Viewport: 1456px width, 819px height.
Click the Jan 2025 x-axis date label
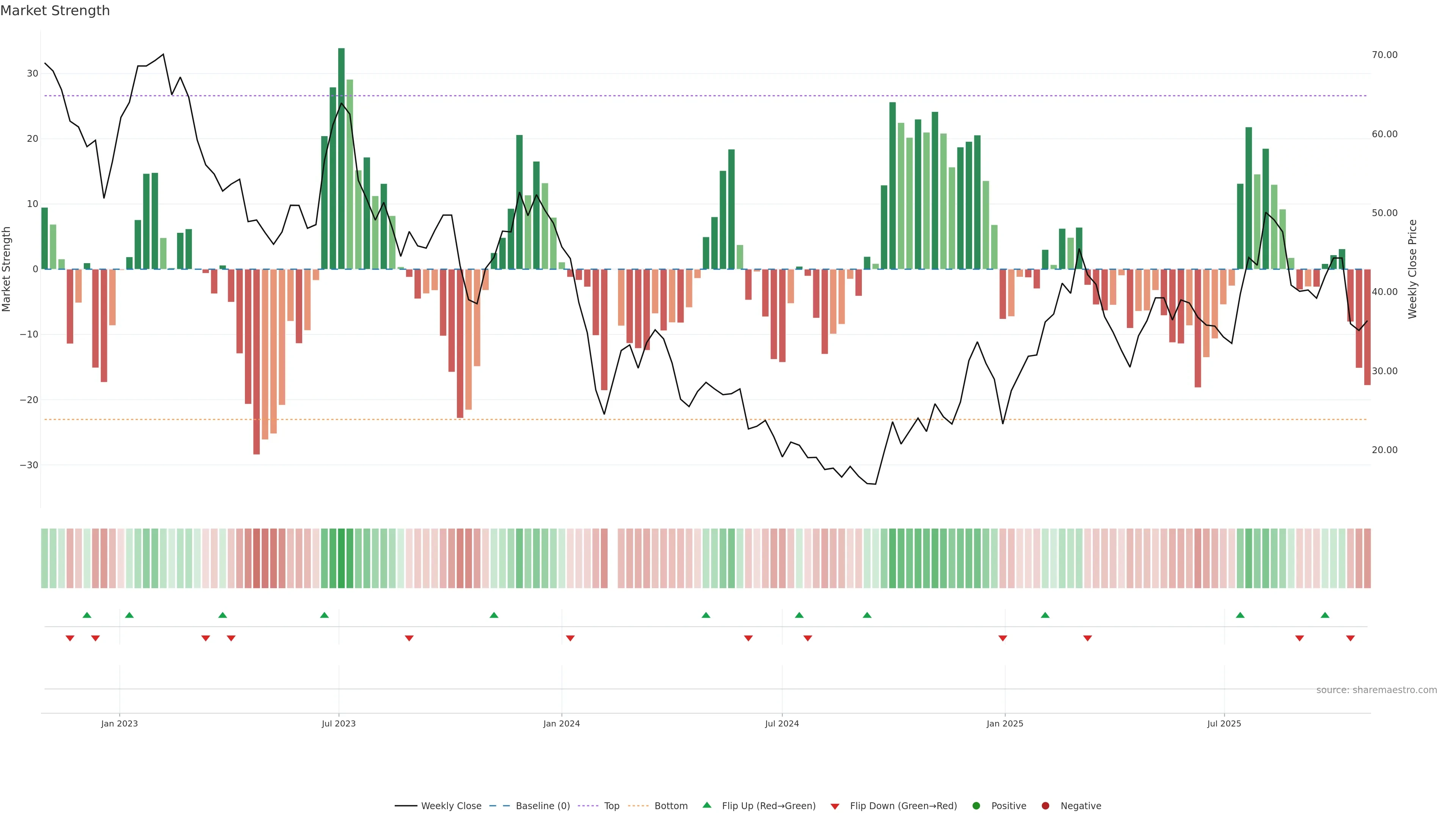click(1004, 723)
